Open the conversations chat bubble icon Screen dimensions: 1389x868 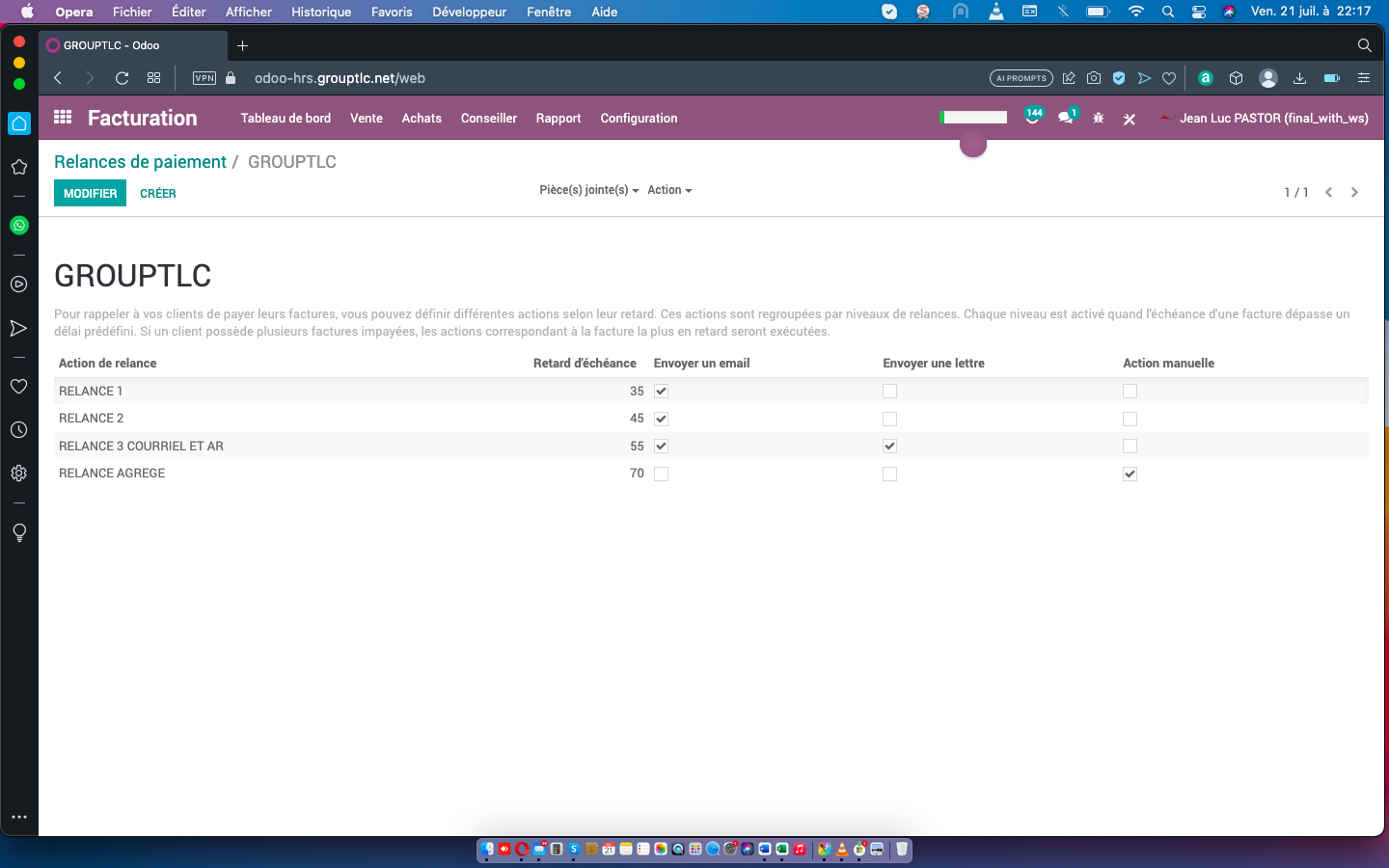click(x=1065, y=118)
